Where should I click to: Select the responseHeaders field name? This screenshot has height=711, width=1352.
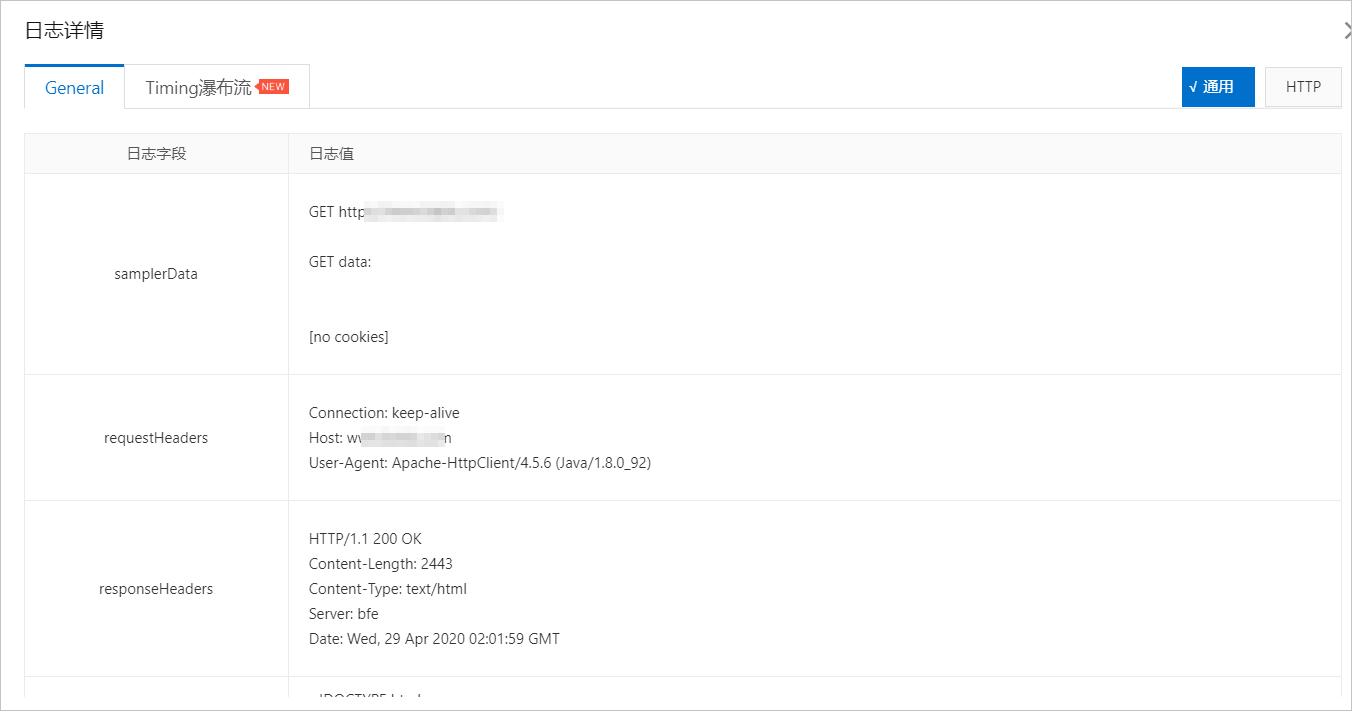[x=156, y=589]
